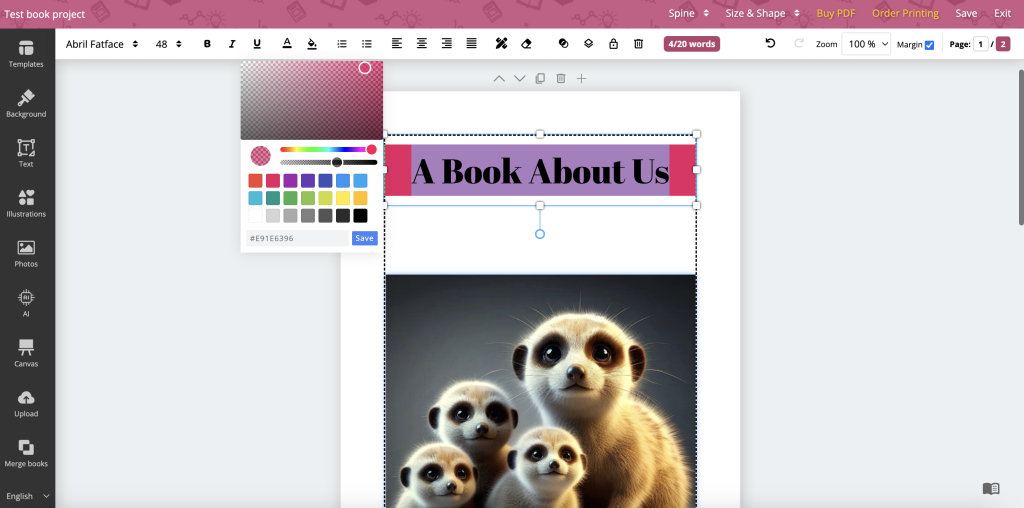Click the rotate handle below title box
1024x508 pixels.
tap(540, 234)
